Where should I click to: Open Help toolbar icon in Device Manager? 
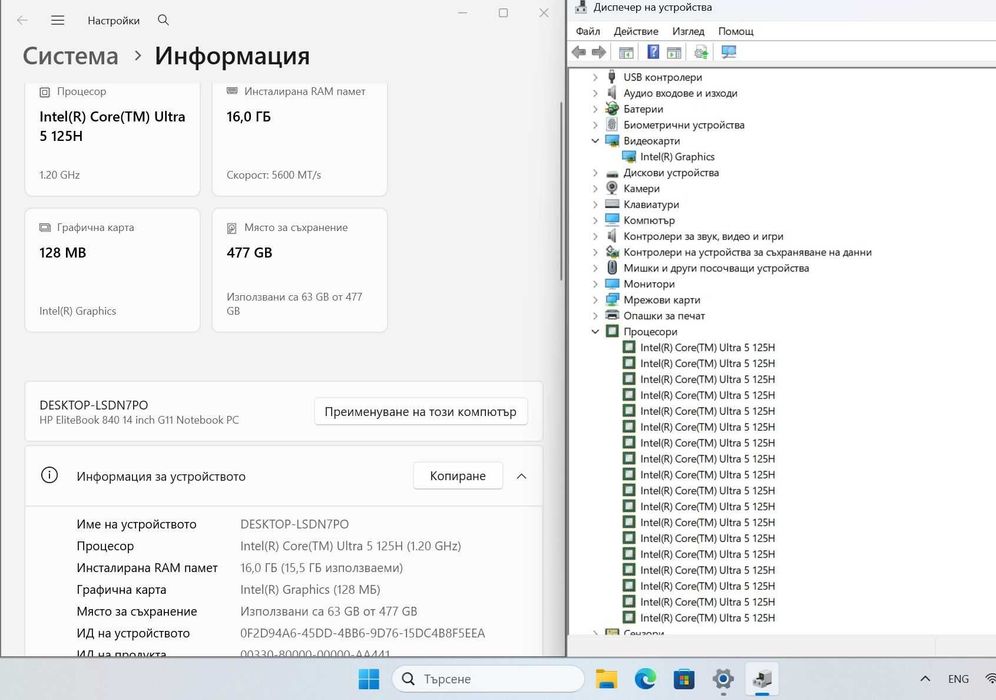[652, 53]
